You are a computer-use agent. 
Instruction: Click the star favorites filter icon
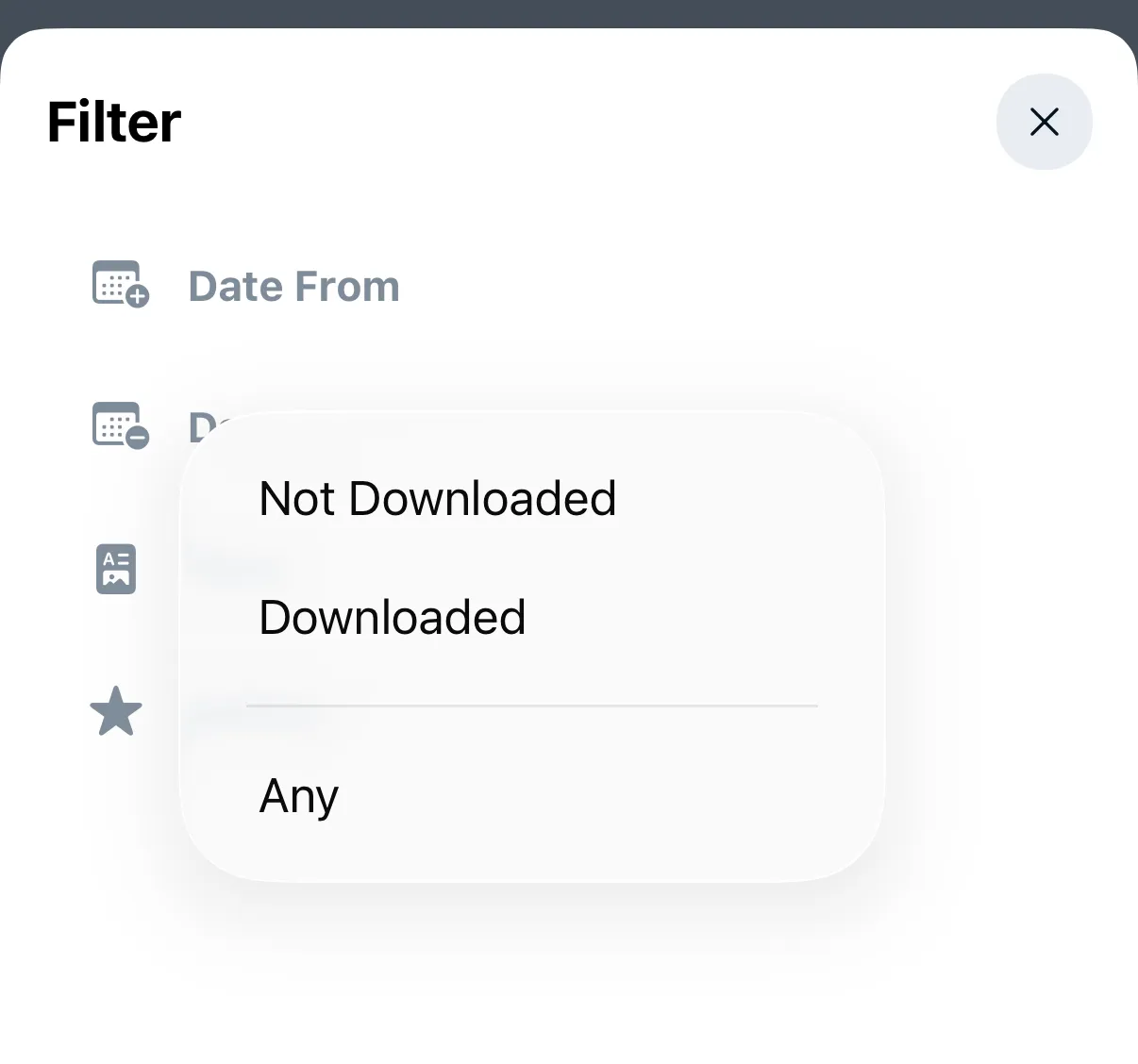(116, 711)
